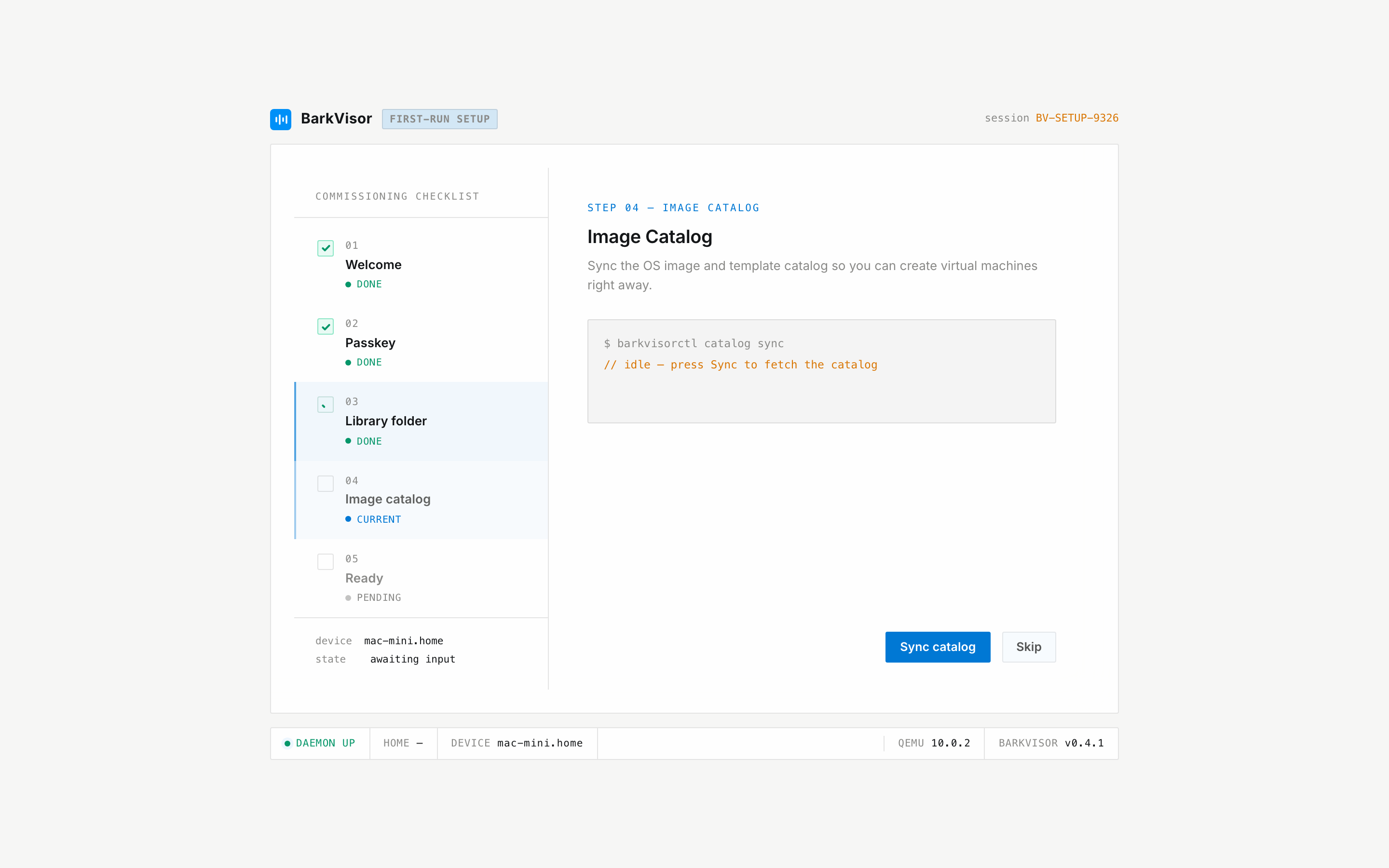Toggle the Image catalog step checkbox
The height and width of the screenshot is (868, 1389).
(x=326, y=483)
